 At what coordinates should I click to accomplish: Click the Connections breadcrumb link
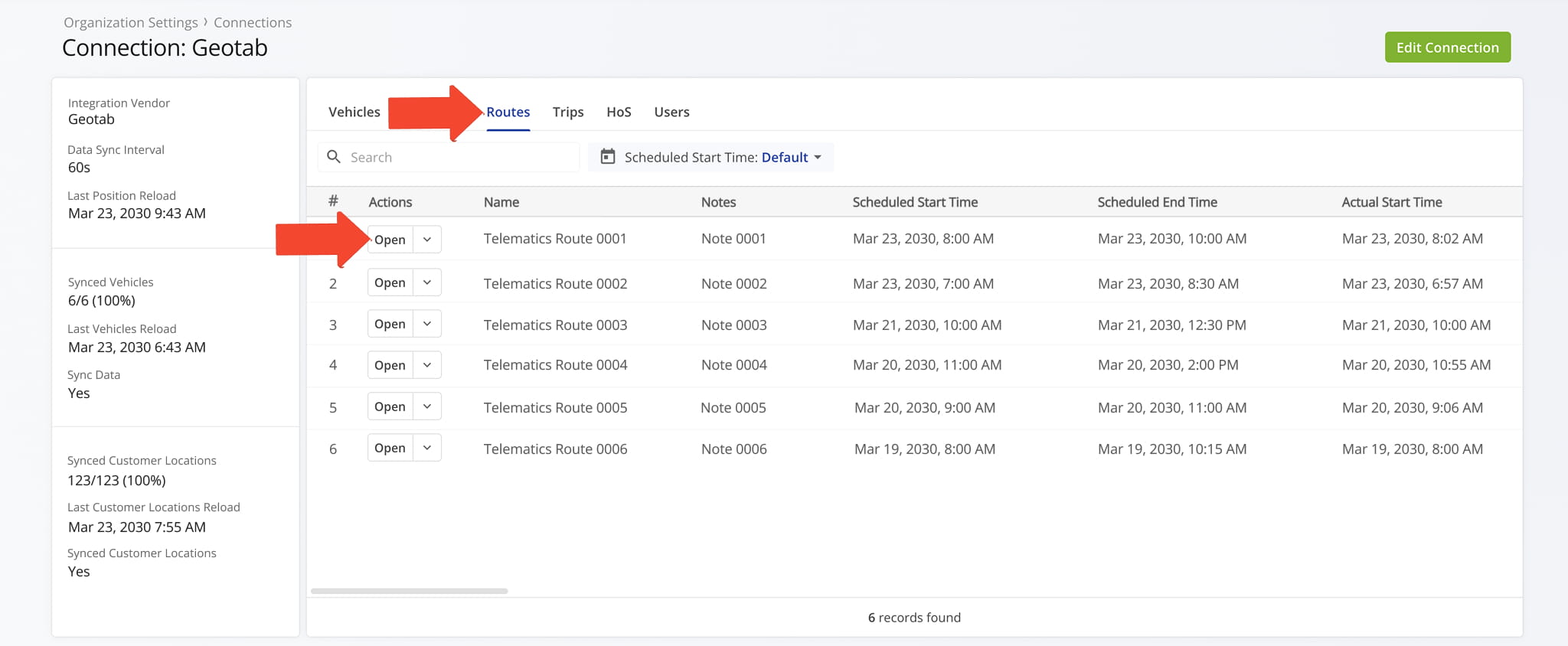pos(252,22)
